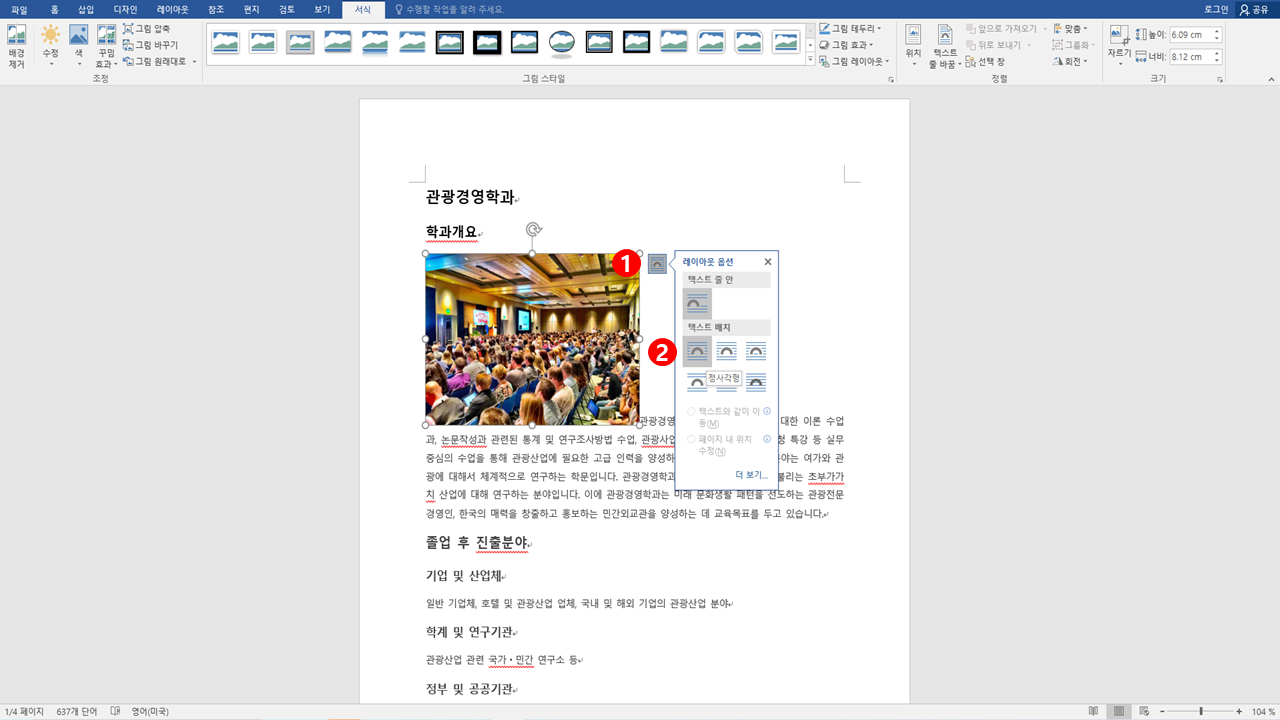Switch to the 검토 tab
1280x720 pixels.
click(x=287, y=9)
